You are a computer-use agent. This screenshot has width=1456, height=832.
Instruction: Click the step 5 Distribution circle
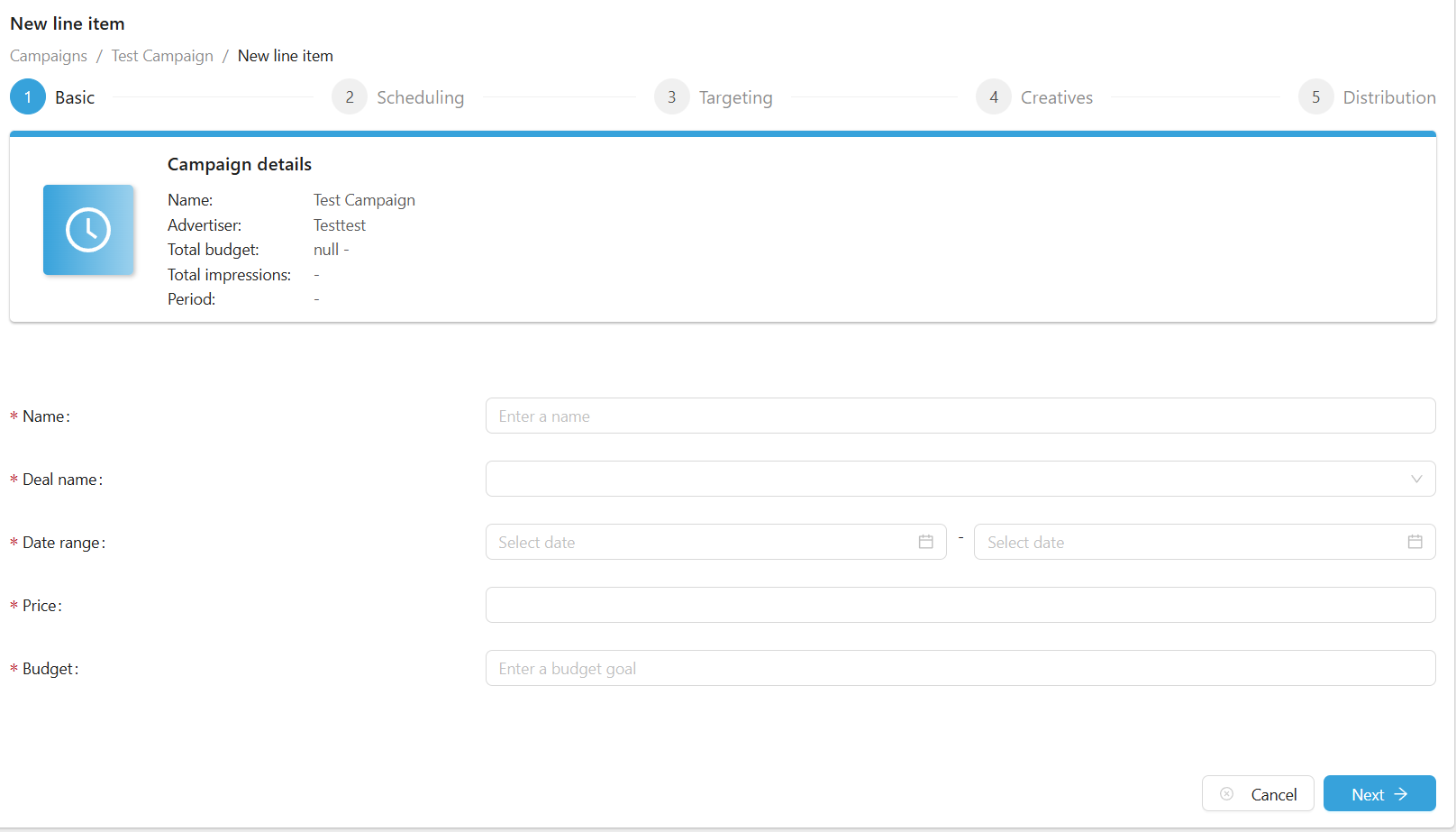click(1315, 97)
